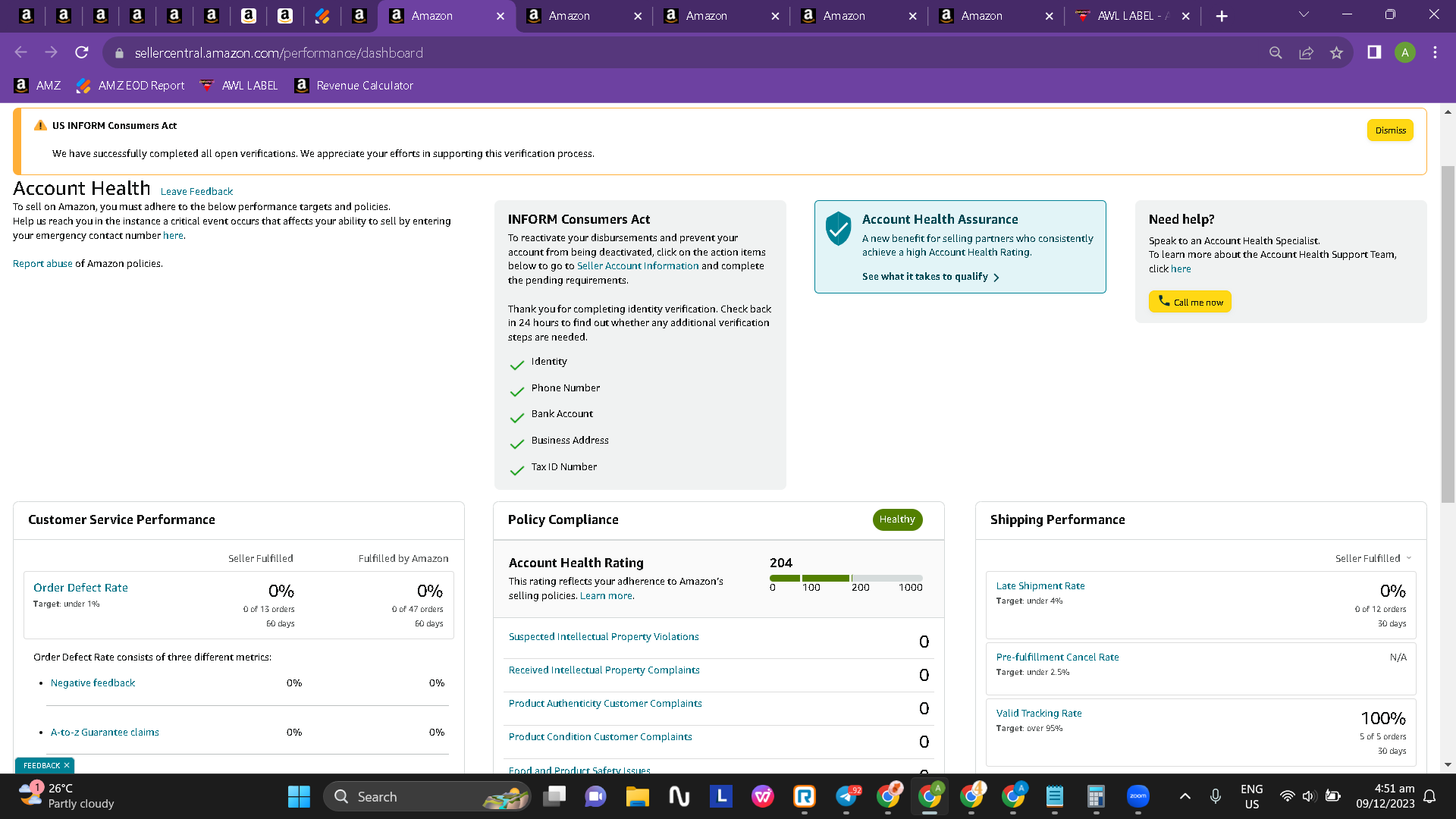Open the AWL LABEL bookmark

[x=238, y=86]
